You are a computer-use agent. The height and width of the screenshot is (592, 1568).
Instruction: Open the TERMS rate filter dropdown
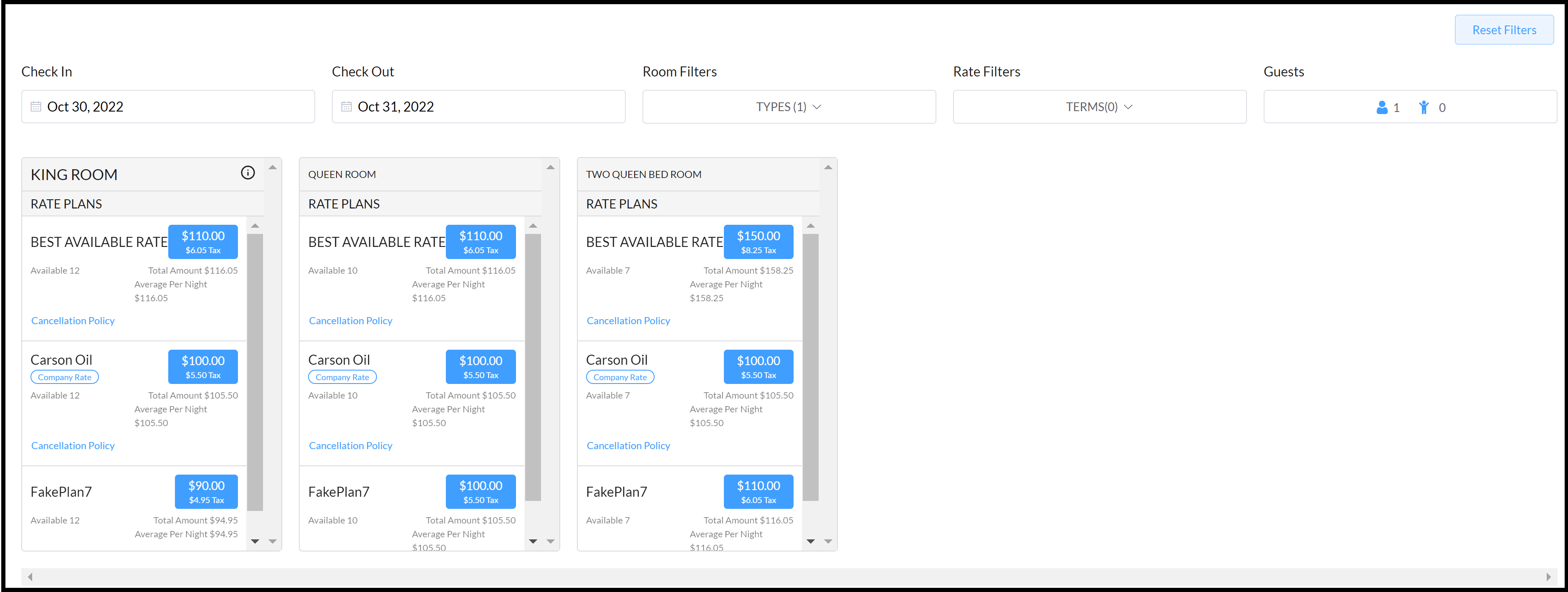(x=1099, y=106)
